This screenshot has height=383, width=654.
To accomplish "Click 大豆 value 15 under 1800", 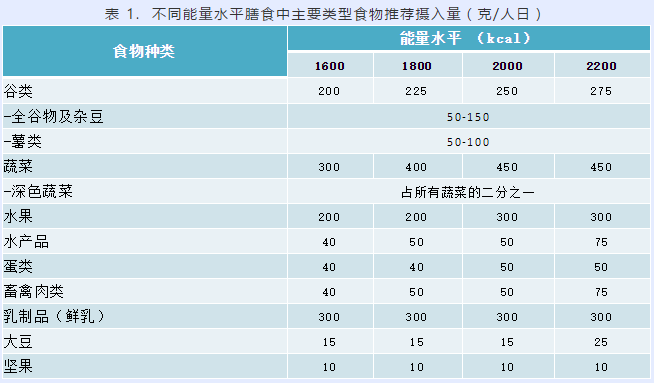I will click(x=416, y=342).
